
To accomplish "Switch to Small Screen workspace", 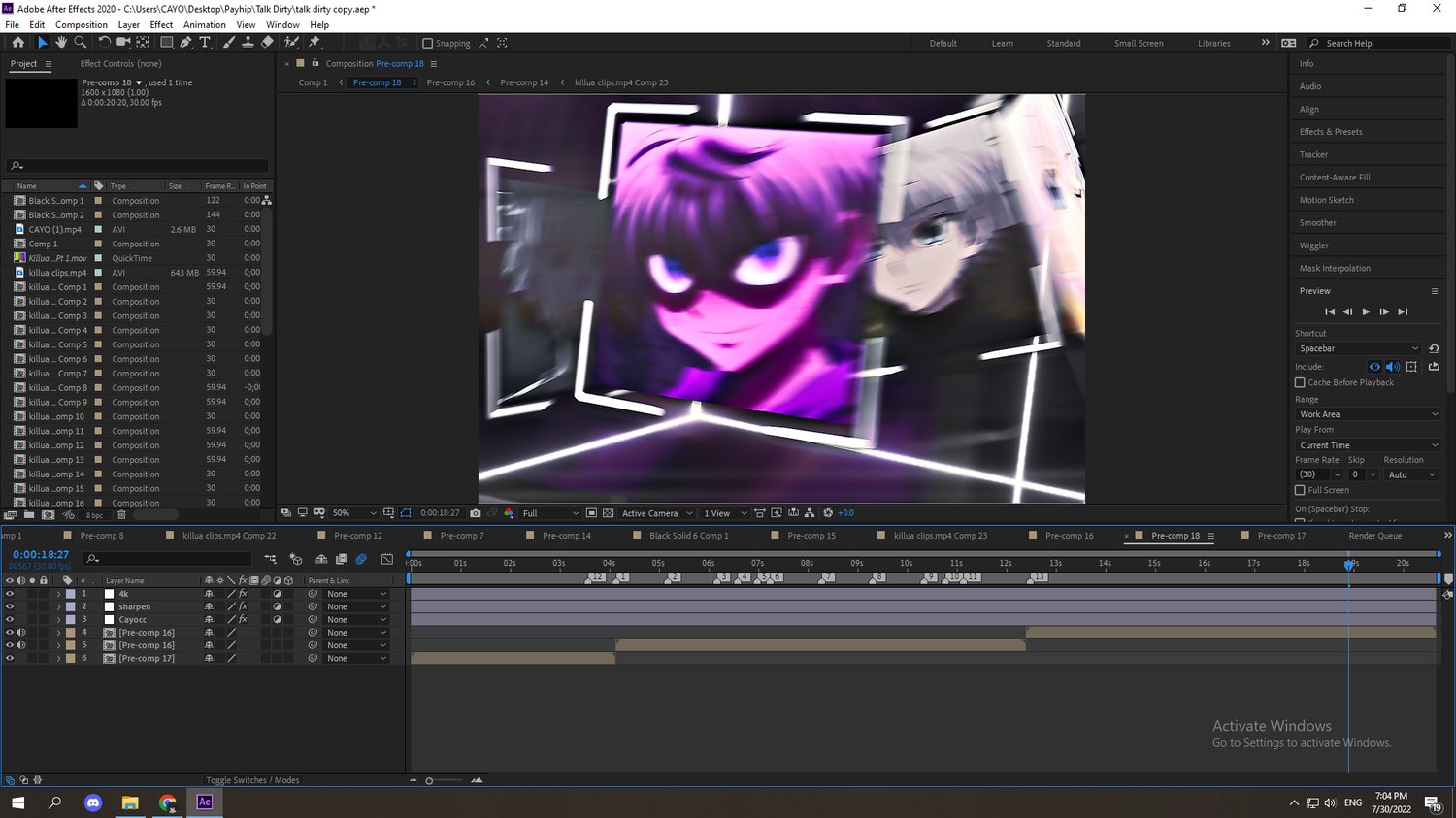I will [1139, 44].
